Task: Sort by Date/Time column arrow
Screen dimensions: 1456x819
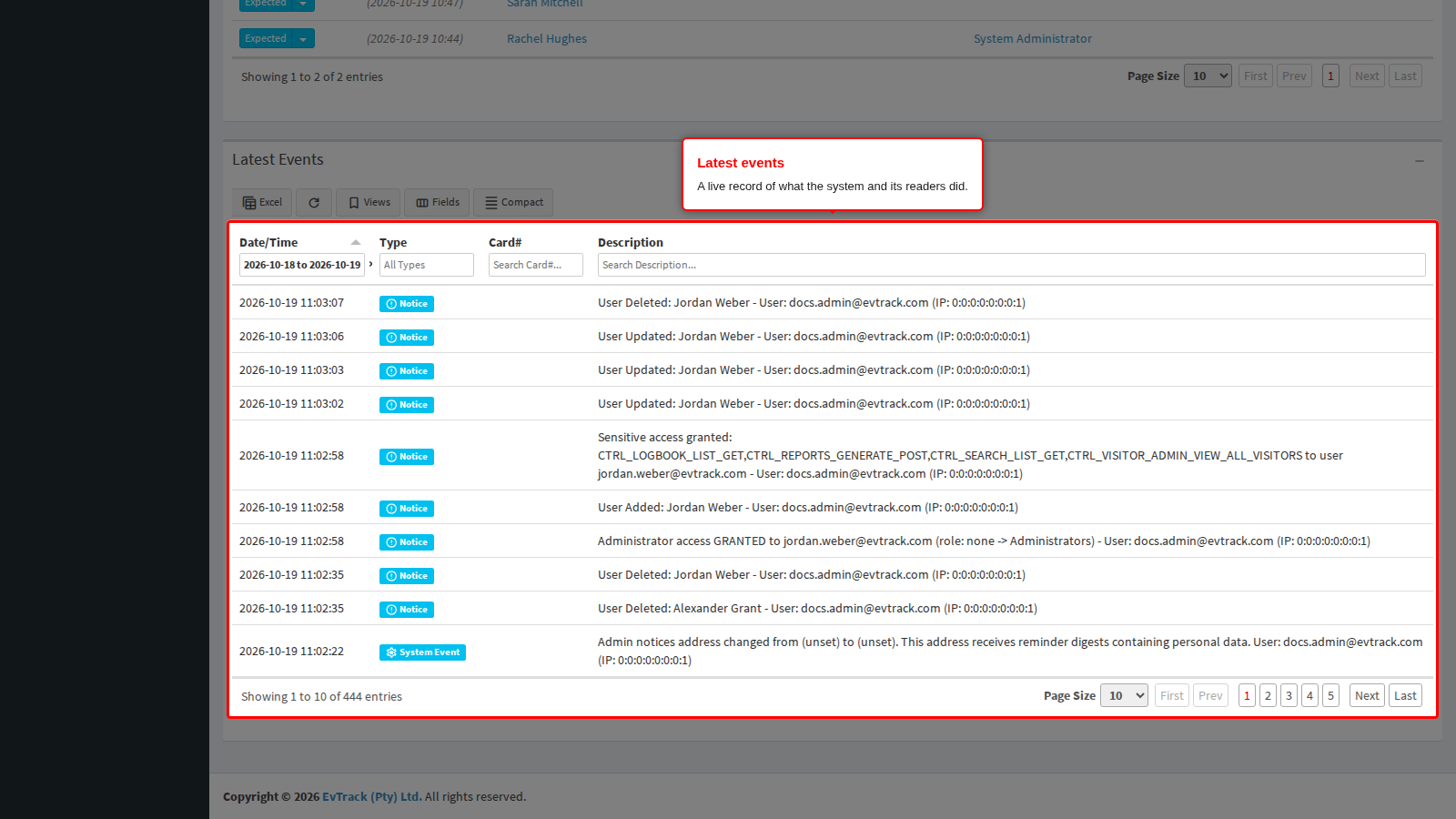Action: click(x=356, y=242)
